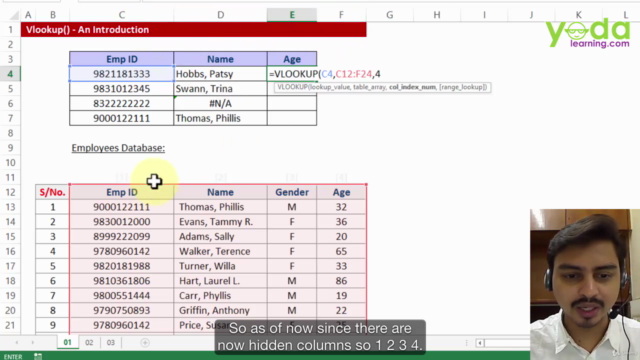Click the Swann, Trina name cell
The height and width of the screenshot is (360, 640).
220,89
